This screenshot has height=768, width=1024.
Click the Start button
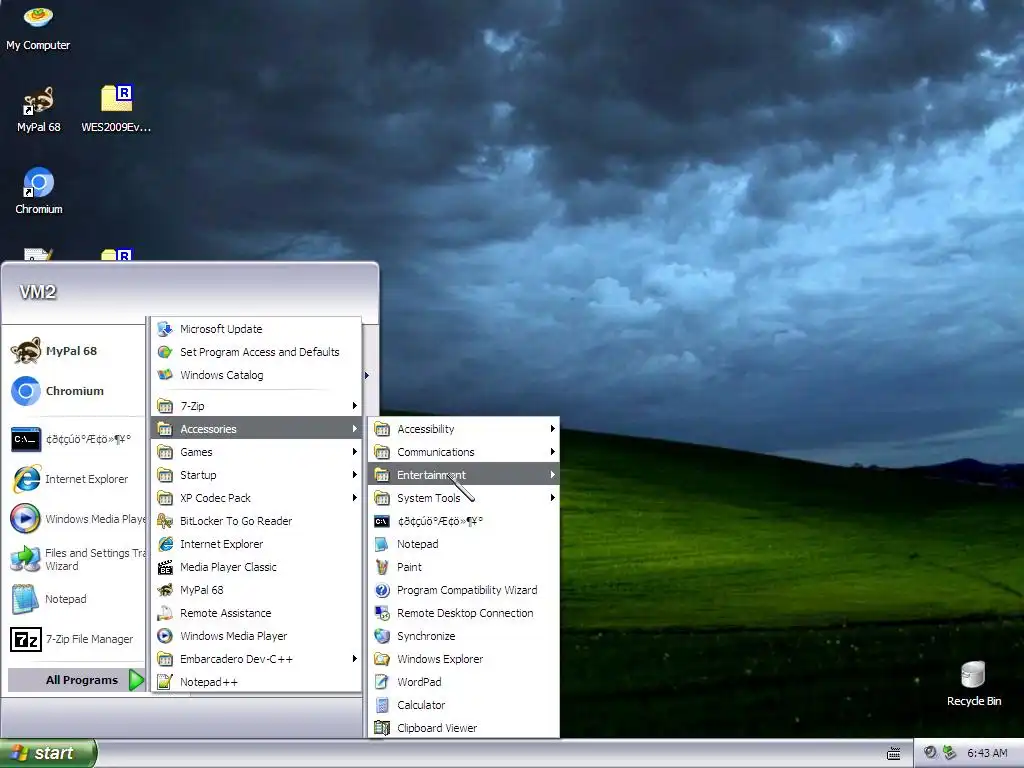(47, 753)
